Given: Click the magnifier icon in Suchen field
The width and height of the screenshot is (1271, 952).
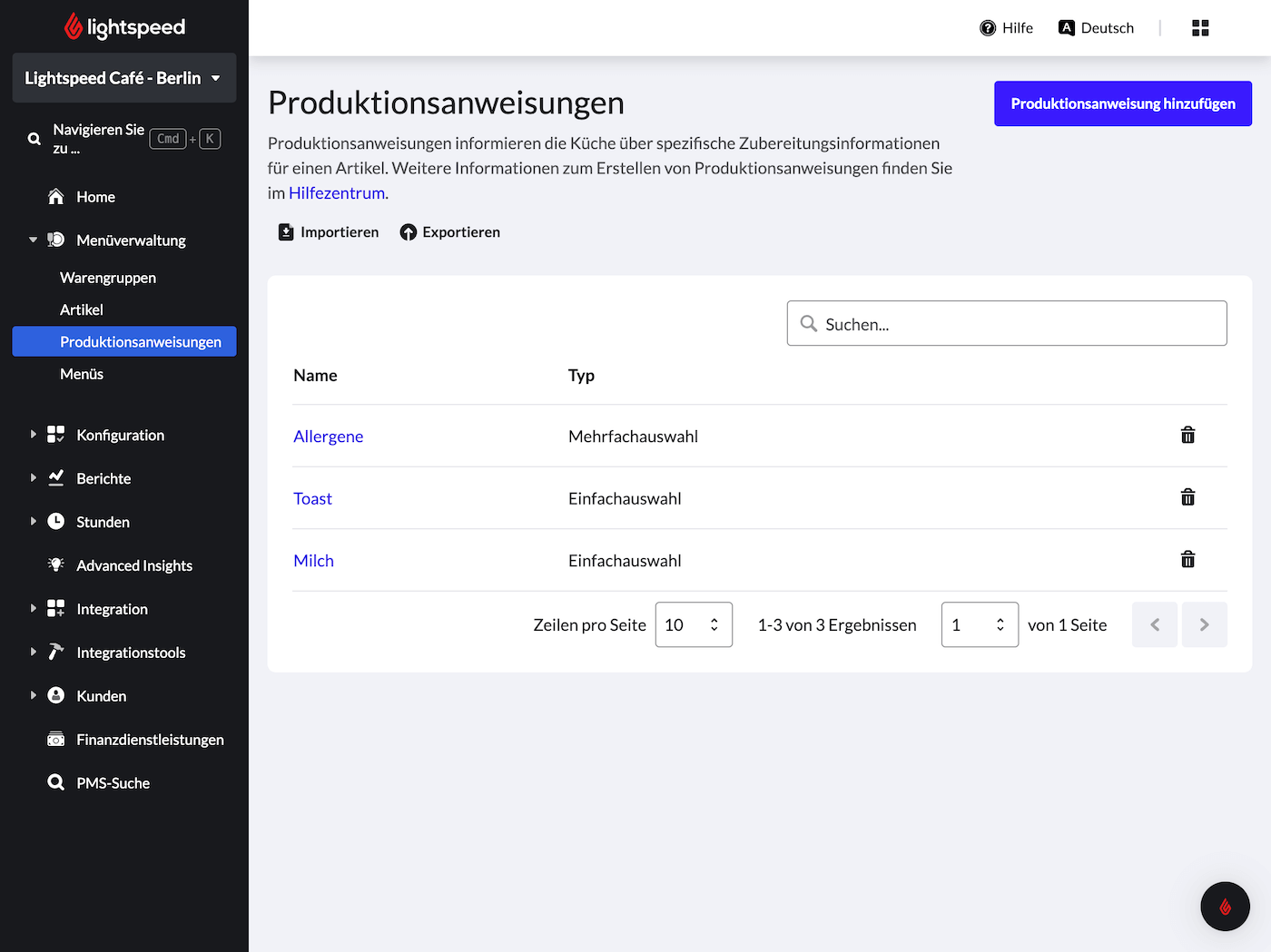Looking at the screenshot, I should coord(808,323).
